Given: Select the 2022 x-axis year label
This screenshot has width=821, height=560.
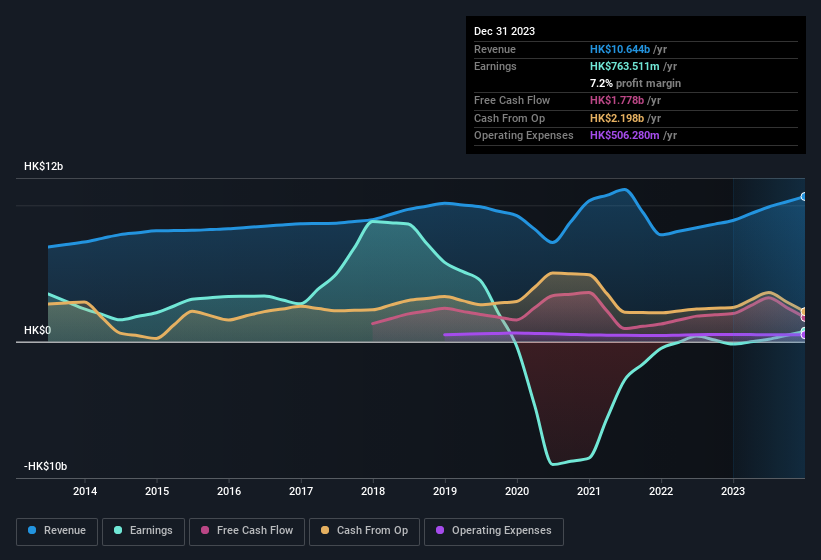Looking at the screenshot, I should point(661,491).
